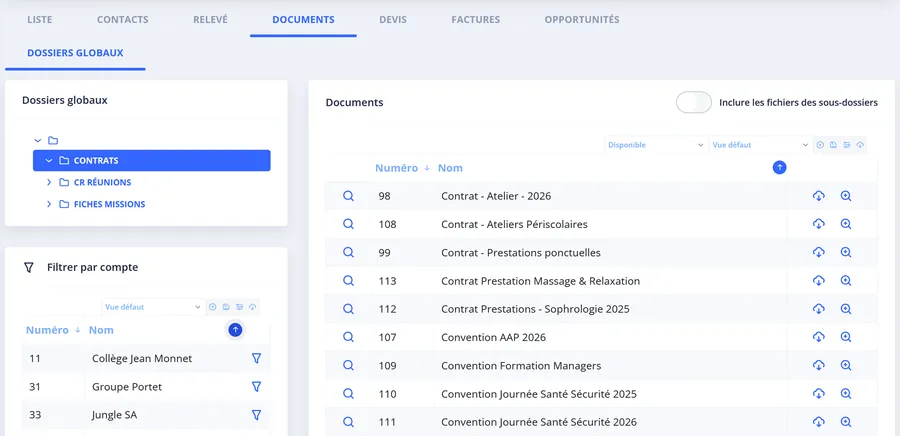This screenshot has width=900, height=436.
Task: Preview zoom for Convention Journée Santé Sécurité 2026
Action: point(845,422)
